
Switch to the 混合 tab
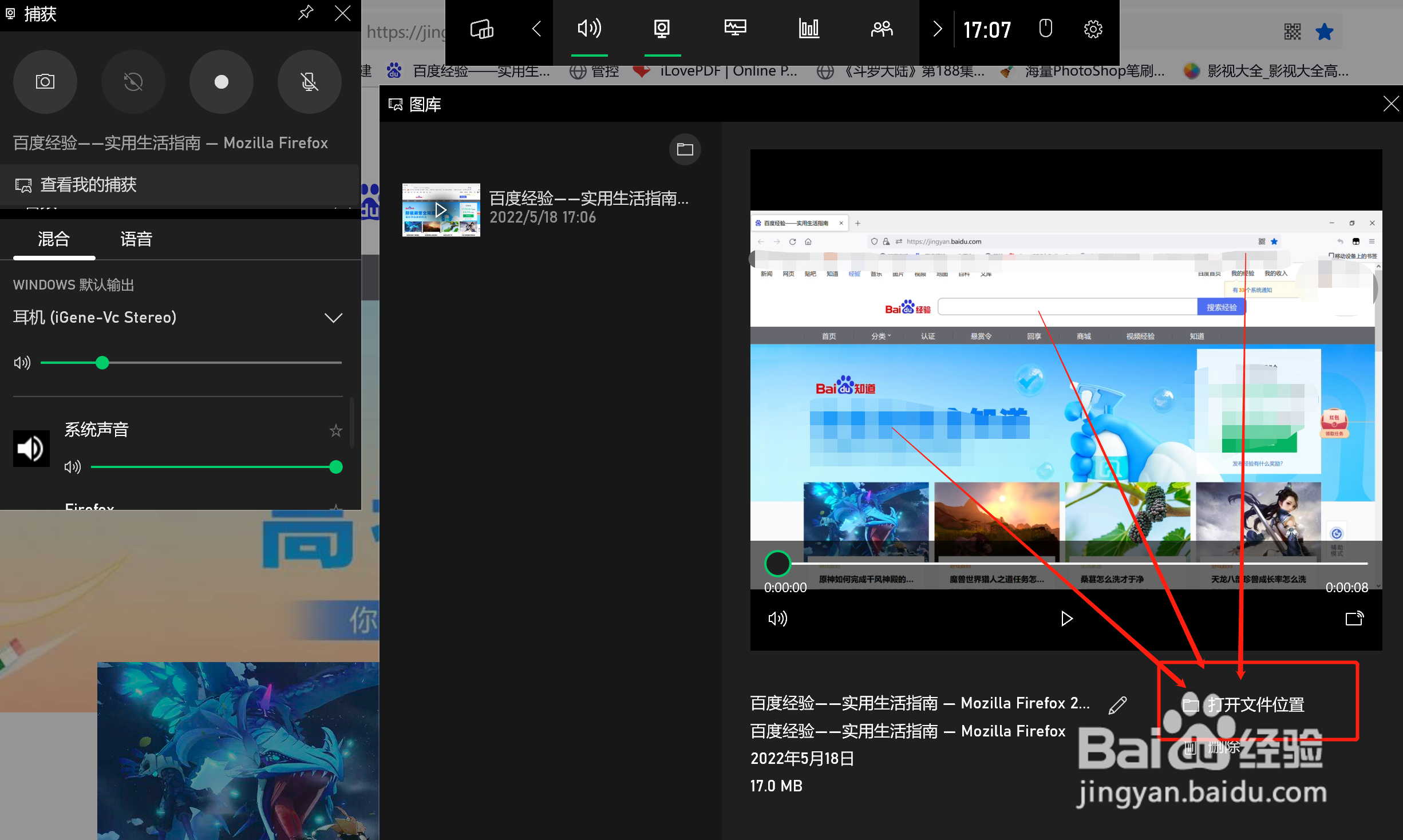pos(53,239)
